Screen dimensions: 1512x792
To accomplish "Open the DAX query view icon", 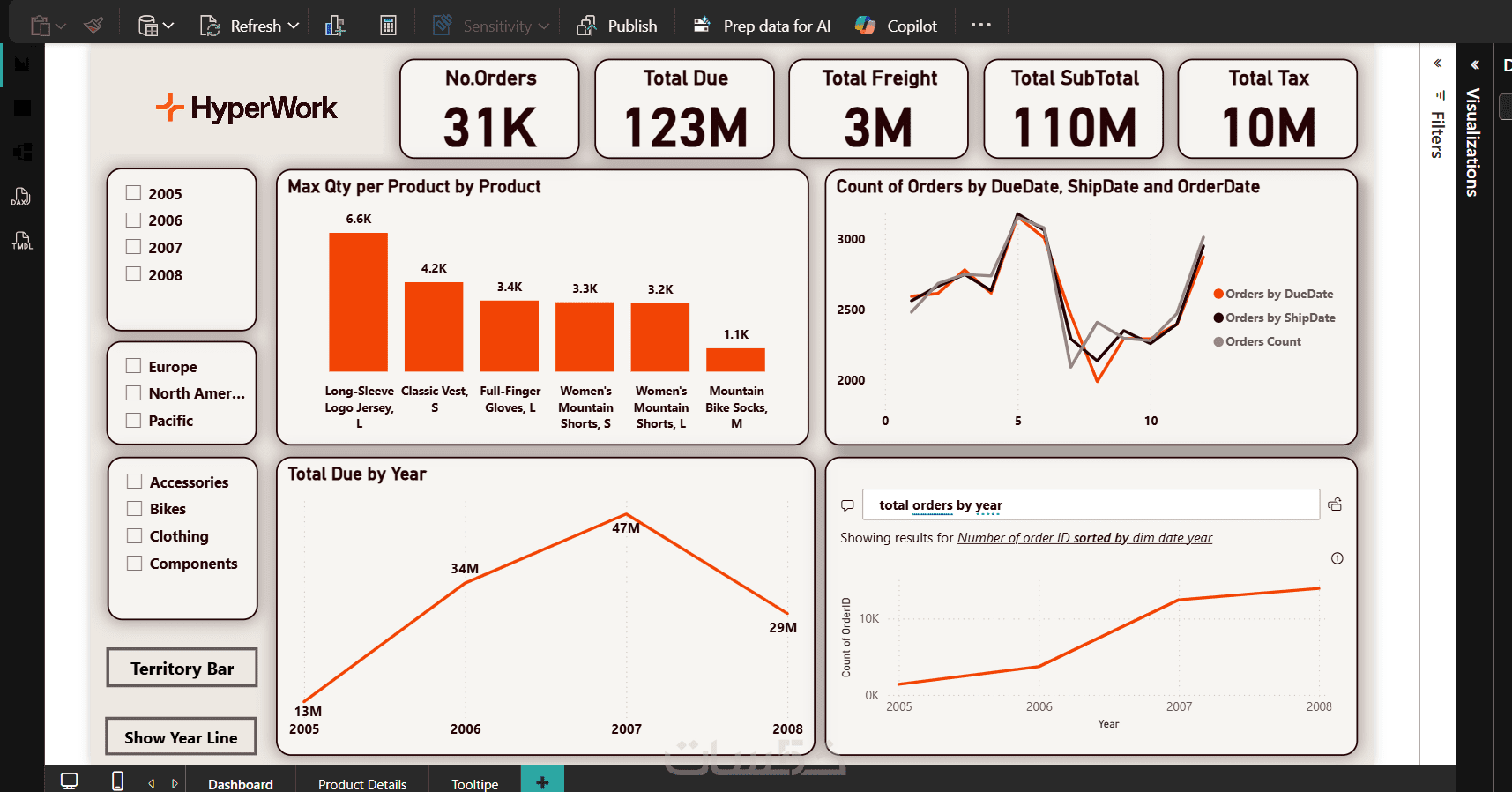I will [x=21, y=197].
